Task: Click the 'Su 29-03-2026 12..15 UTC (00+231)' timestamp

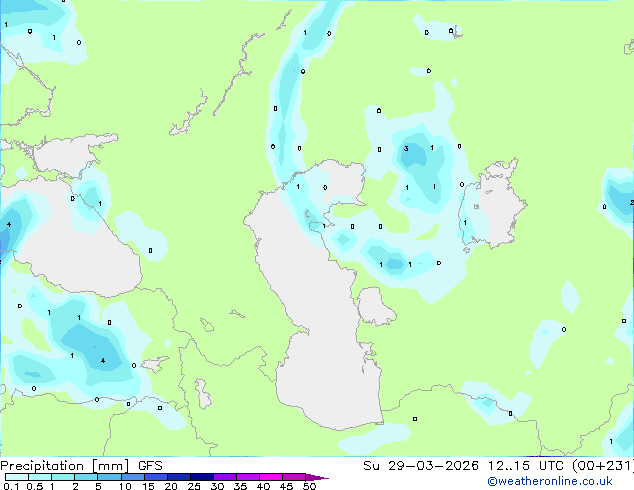Action: [x=498, y=466]
